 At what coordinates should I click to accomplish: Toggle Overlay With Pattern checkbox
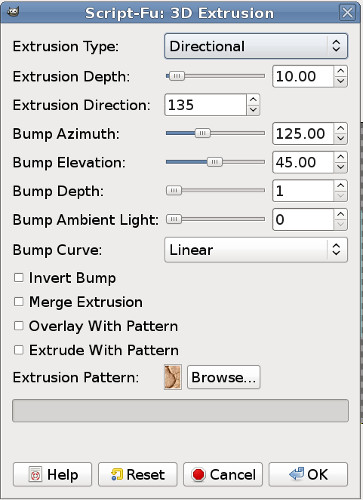[19, 326]
